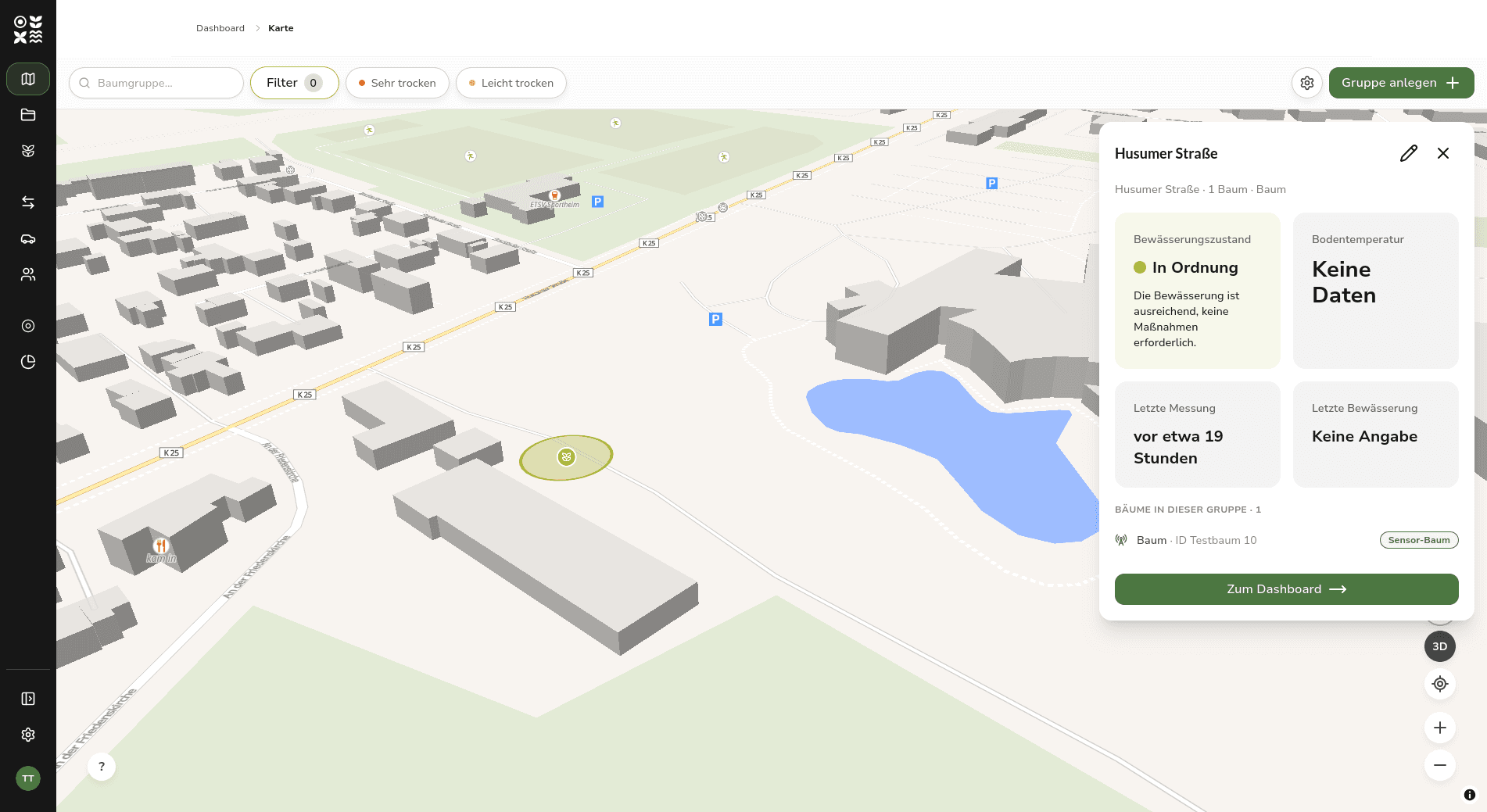This screenshot has height=812, width=1487.
Task: Toggle the Sehr trocken filter chip
Action: point(397,83)
